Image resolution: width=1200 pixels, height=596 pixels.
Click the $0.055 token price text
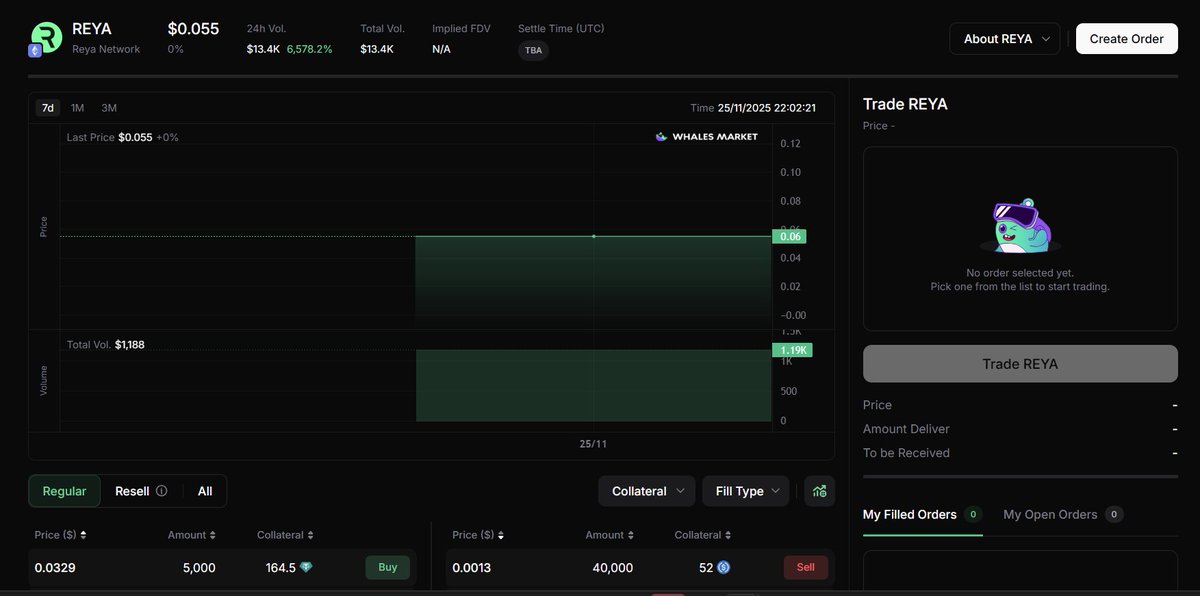[x=193, y=29]
